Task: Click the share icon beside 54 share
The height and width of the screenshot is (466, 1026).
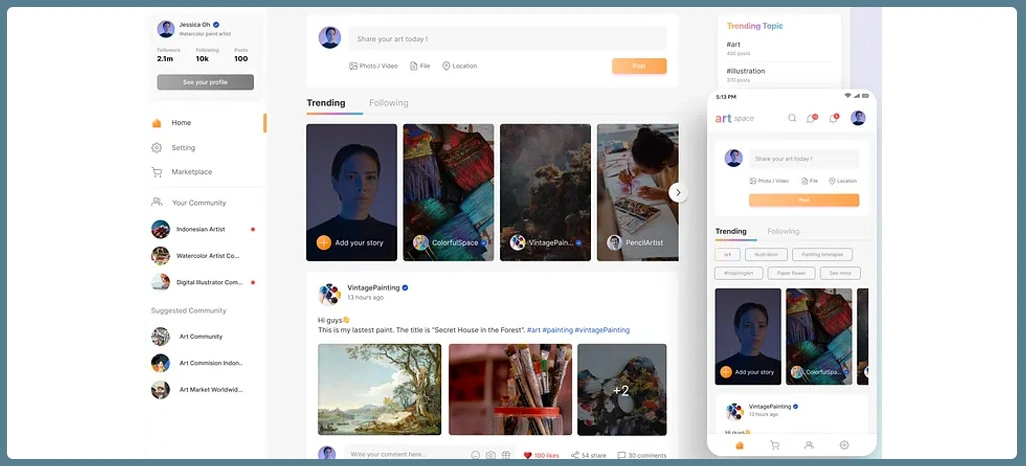Action: (x=575, y=455)
